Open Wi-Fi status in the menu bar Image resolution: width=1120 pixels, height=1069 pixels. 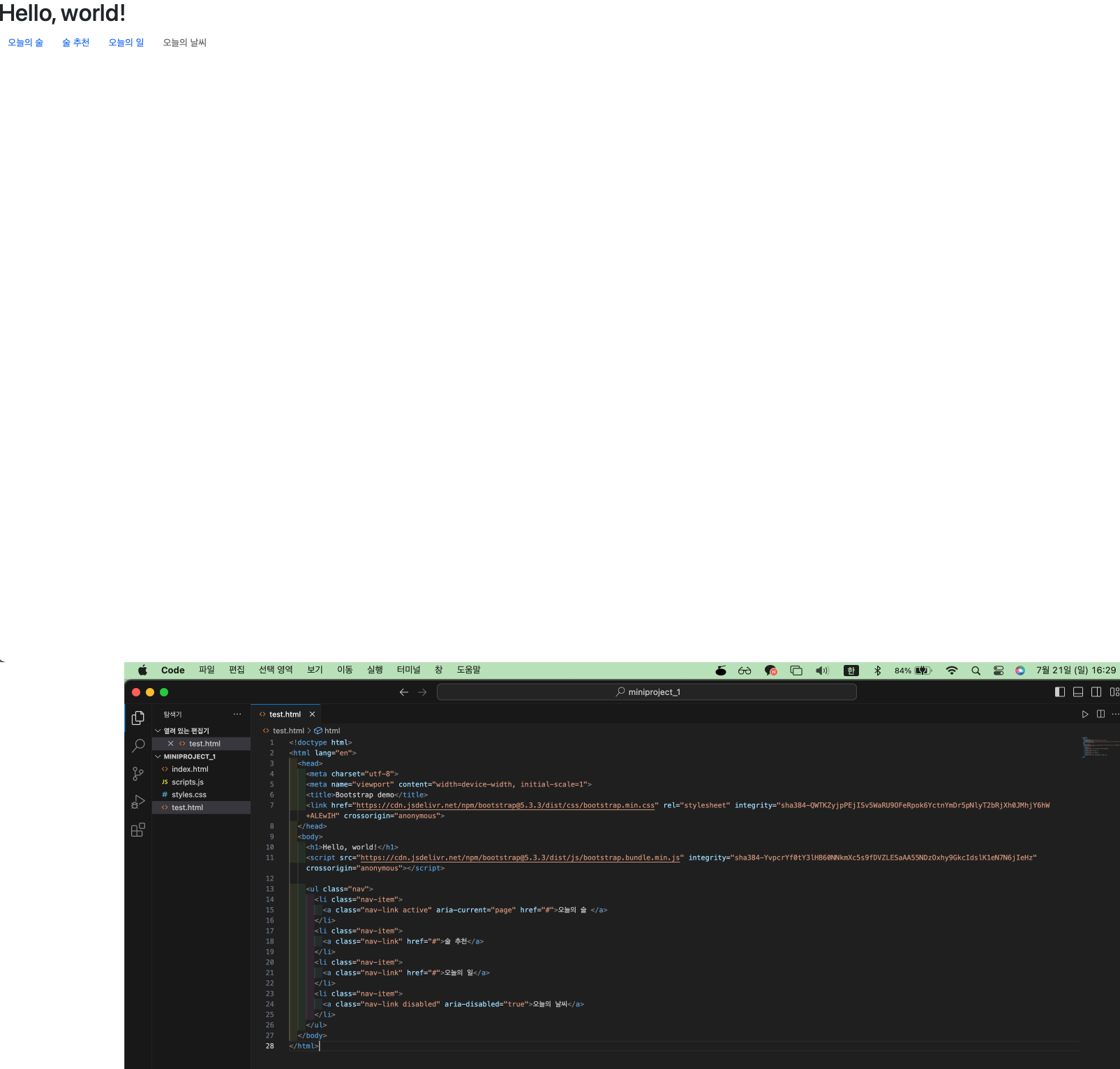(951, 670)
